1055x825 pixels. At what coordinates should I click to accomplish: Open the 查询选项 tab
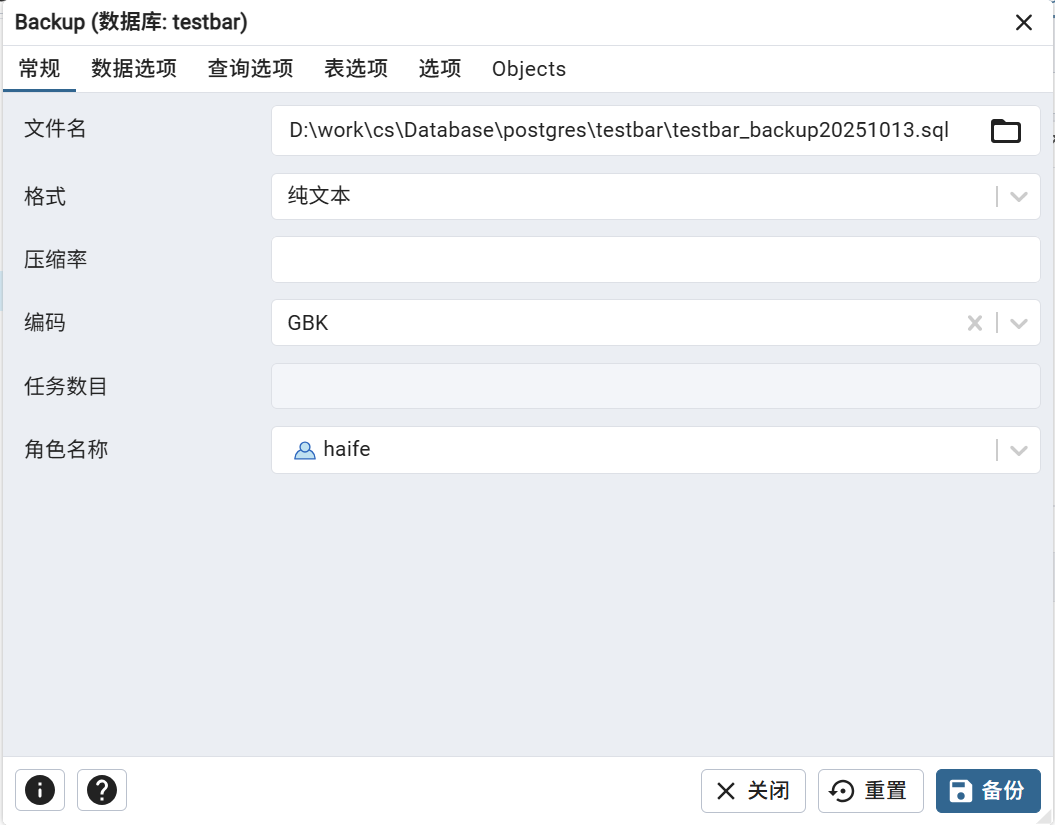pos(250,69)
